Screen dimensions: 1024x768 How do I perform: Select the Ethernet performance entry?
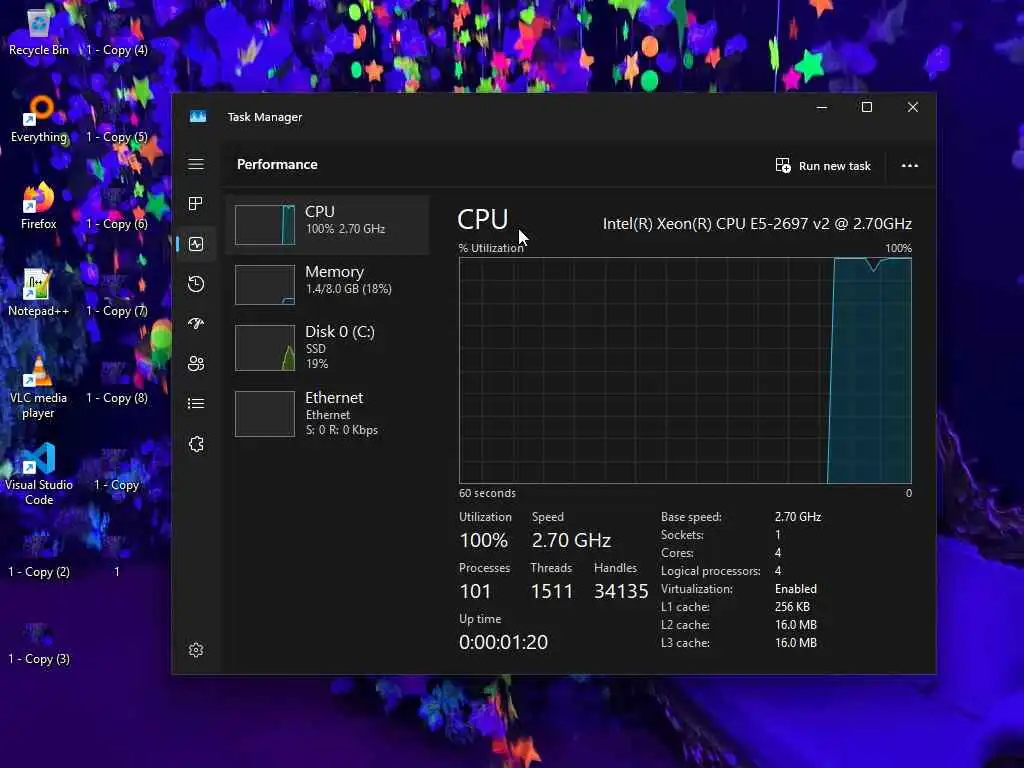tap(327, 413)
